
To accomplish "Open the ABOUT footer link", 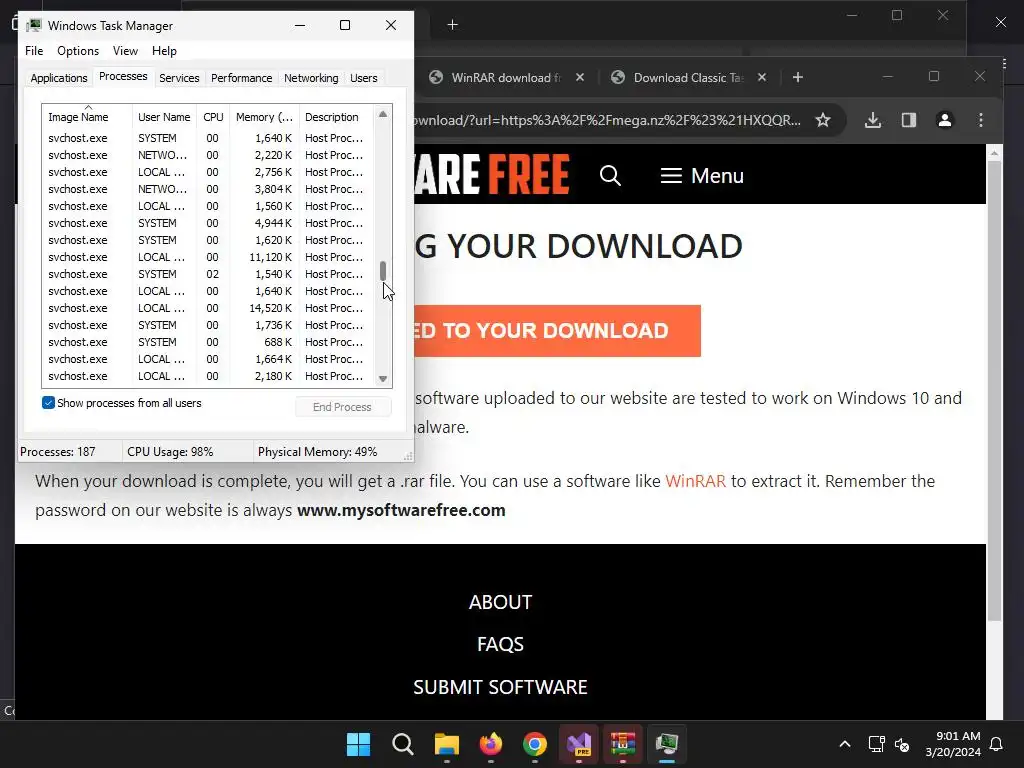I will [500, 602].
